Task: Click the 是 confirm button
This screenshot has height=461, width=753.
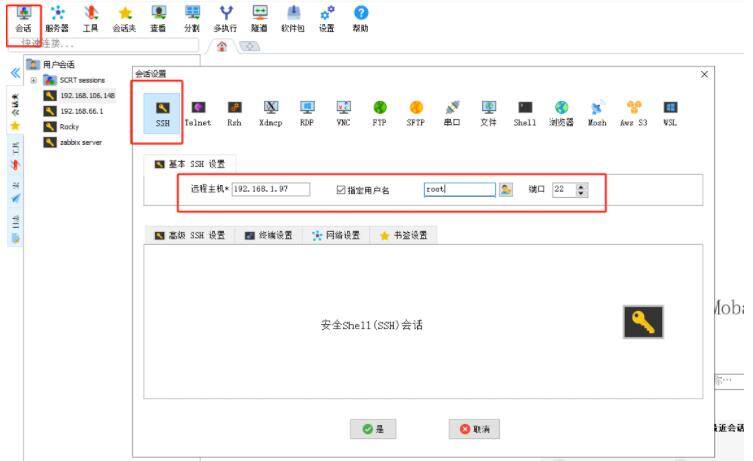Action: pyautogui.click(x=373, y=429)
